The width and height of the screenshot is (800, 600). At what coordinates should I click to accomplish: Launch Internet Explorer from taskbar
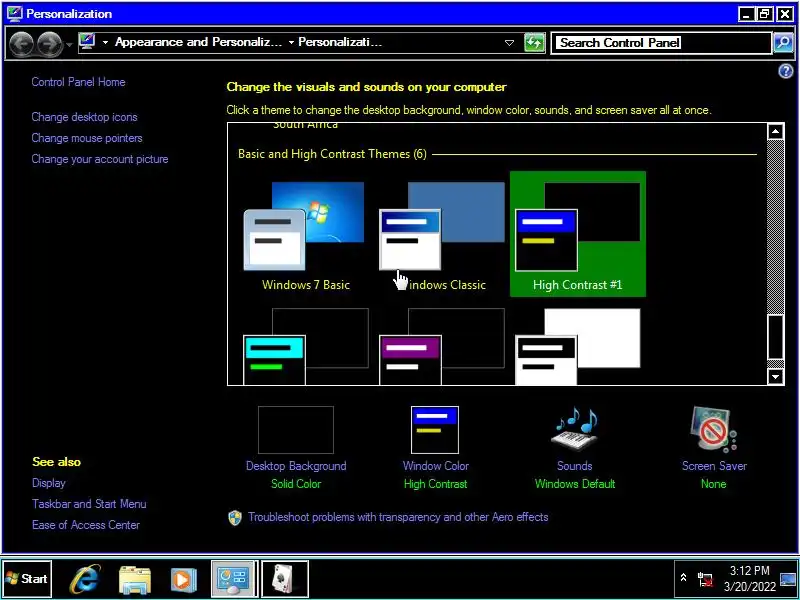click(x=85, y=579)
